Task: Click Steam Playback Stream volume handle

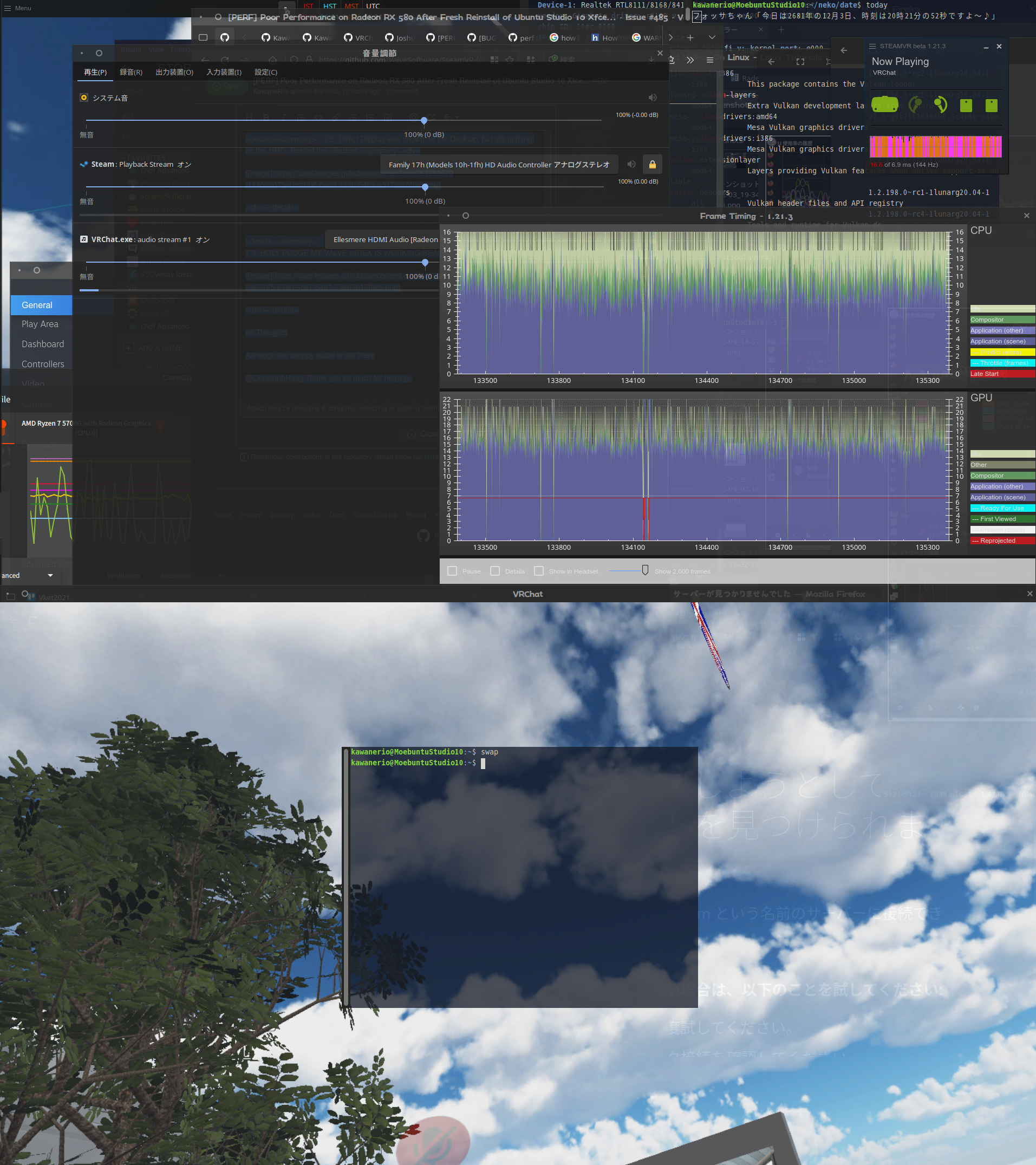Action: 425,187
